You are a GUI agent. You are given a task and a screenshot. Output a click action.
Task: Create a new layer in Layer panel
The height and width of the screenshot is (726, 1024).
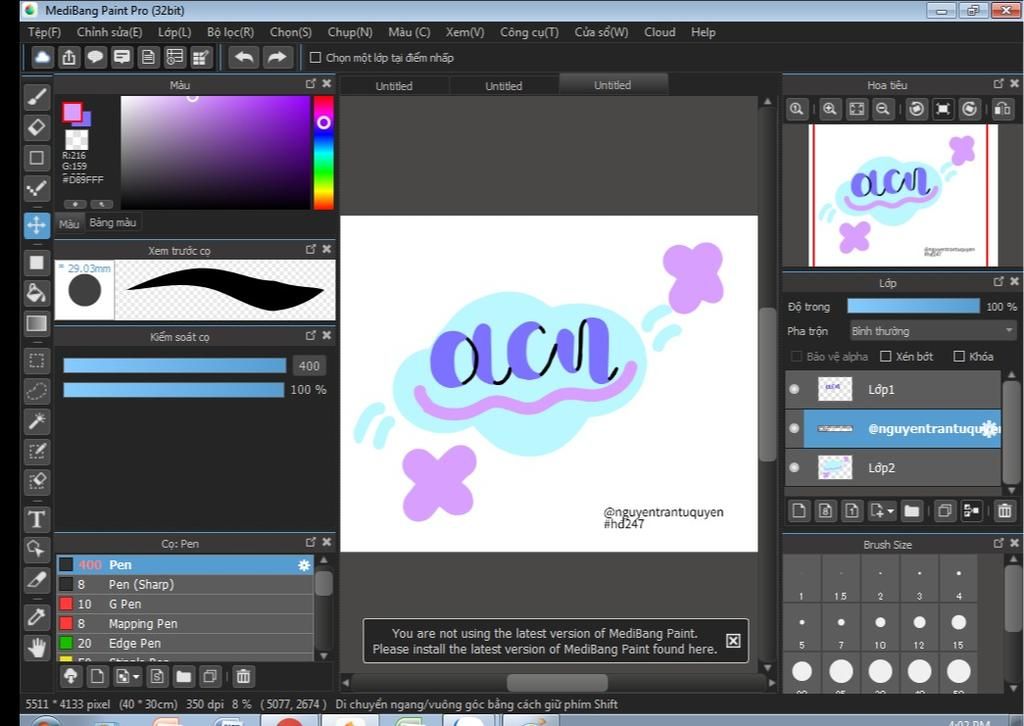pyautogui.click(x=799, y=511)
